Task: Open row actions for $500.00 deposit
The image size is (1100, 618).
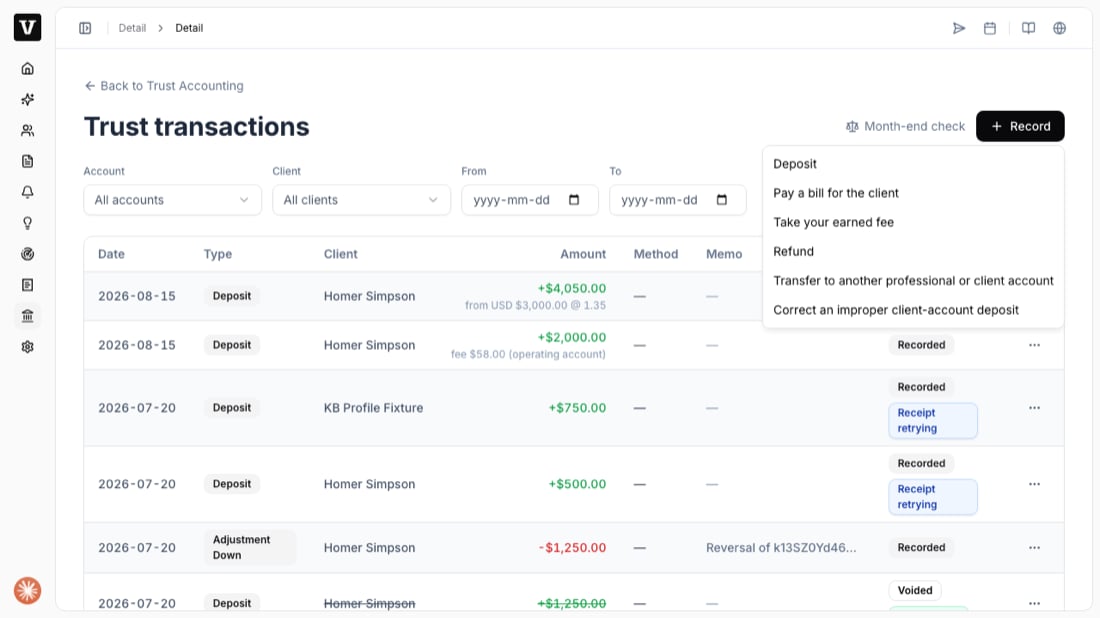Action: point(1034,484)
